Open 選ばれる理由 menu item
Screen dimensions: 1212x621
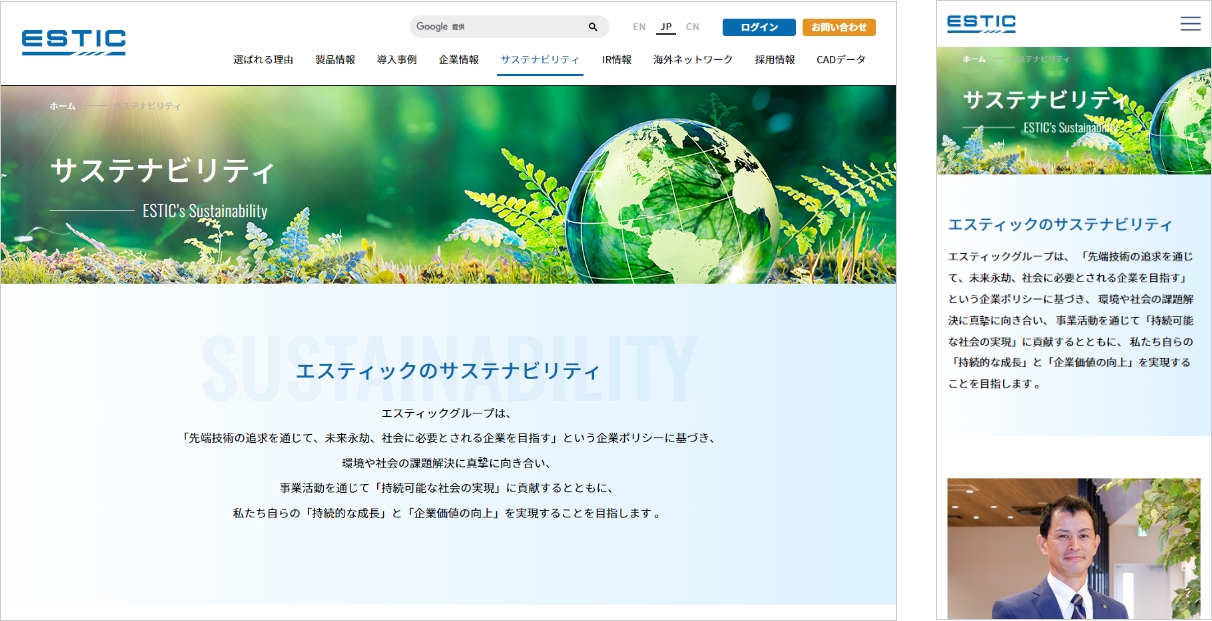263,60
